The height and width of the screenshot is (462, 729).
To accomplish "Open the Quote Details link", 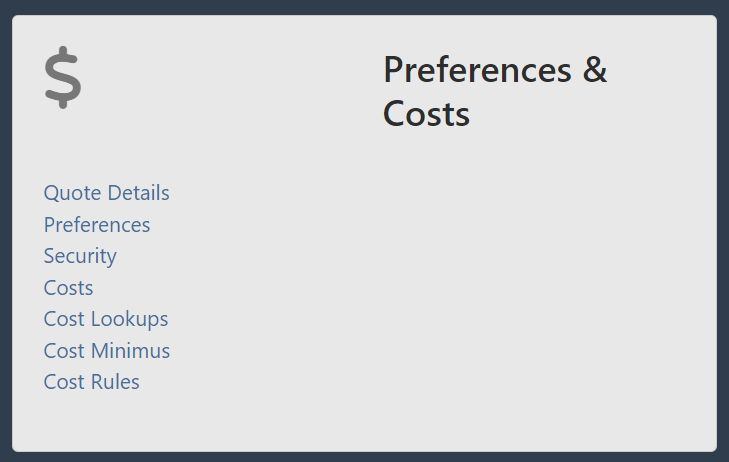I will tap(106, 193).
